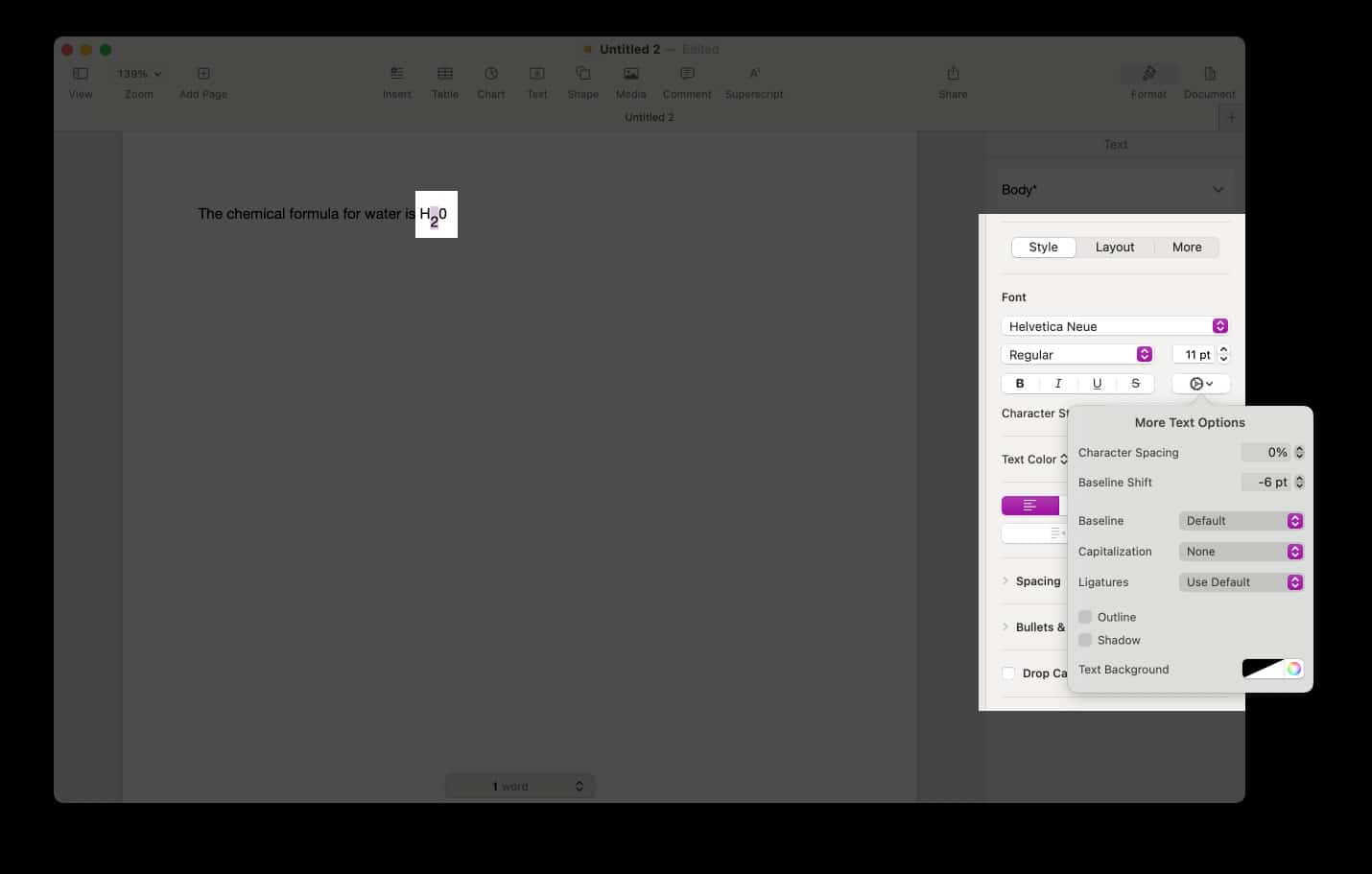Enable the Outline checkbox
This screenshot has height=874, width=1372.
point(1085,617)
